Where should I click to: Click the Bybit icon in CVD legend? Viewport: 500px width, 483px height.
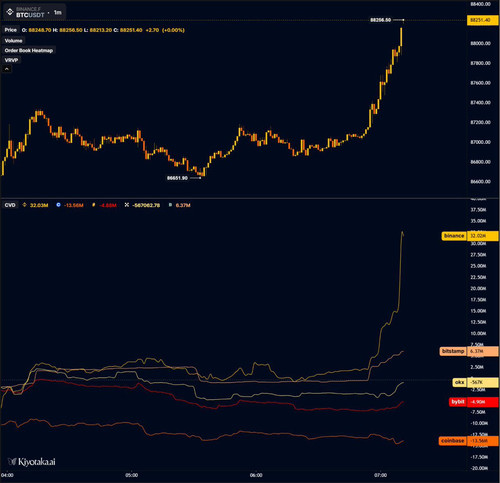pyautogui.click(x=93, y=205)
